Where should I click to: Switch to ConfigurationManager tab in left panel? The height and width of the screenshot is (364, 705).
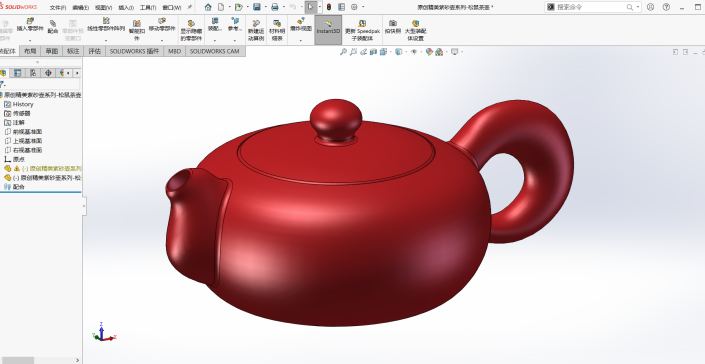point(33,73)
